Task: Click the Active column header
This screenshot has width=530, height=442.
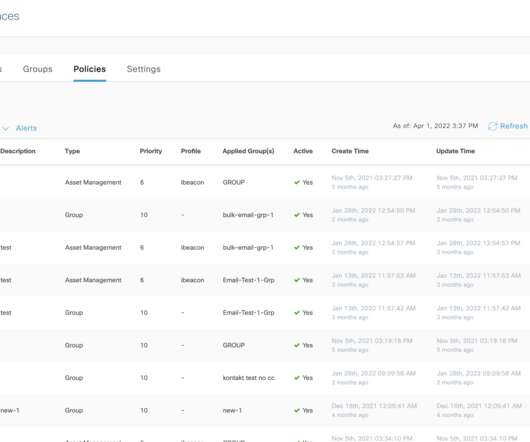Action: [303, 151]
